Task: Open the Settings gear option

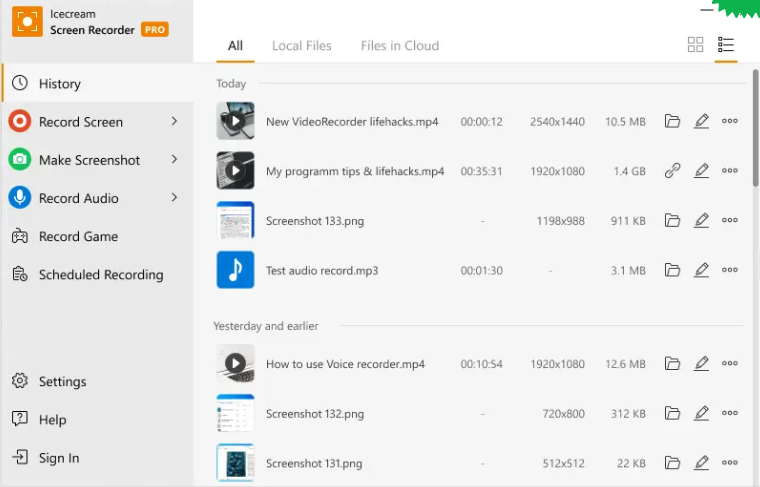Action: 62,382
